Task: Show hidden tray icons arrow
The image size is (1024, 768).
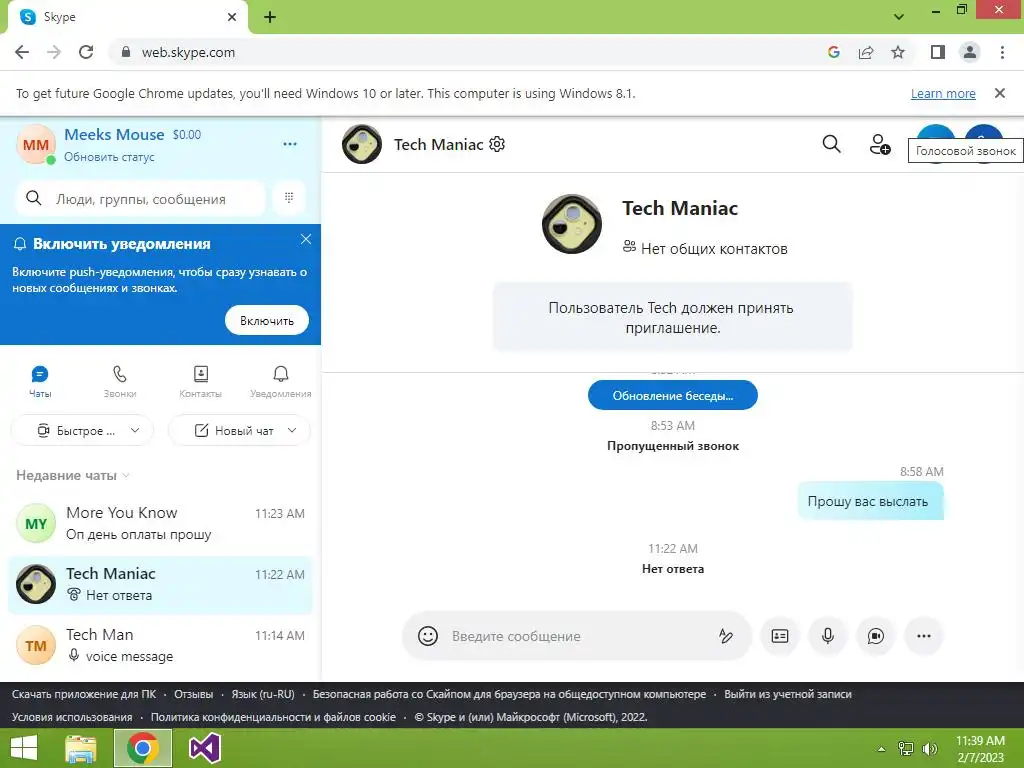Action: pyautogui.click(x=882, y=749)
